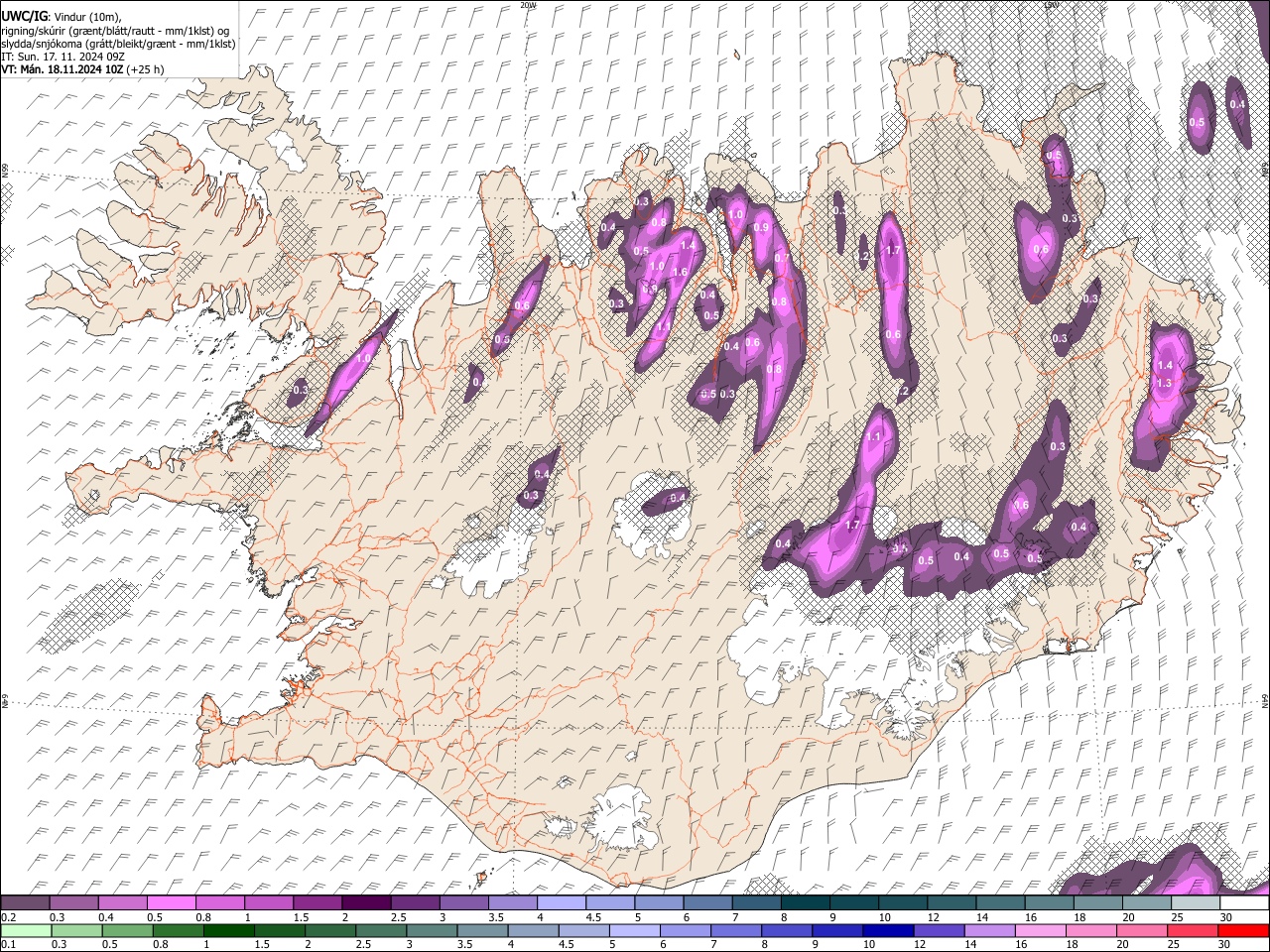Select bright red lower-row swatch labeled 30
This screenshot has width=1270, height=952.
tap(1244, 930)
